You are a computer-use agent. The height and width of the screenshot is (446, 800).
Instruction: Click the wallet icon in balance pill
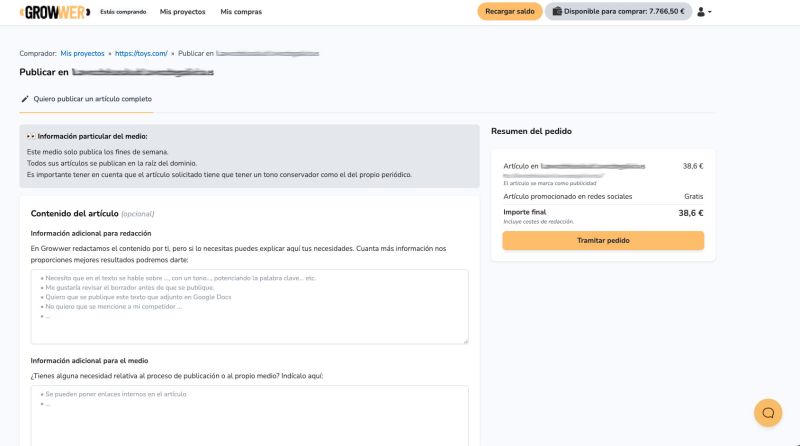pyautogui.click(x=557, y=11)
